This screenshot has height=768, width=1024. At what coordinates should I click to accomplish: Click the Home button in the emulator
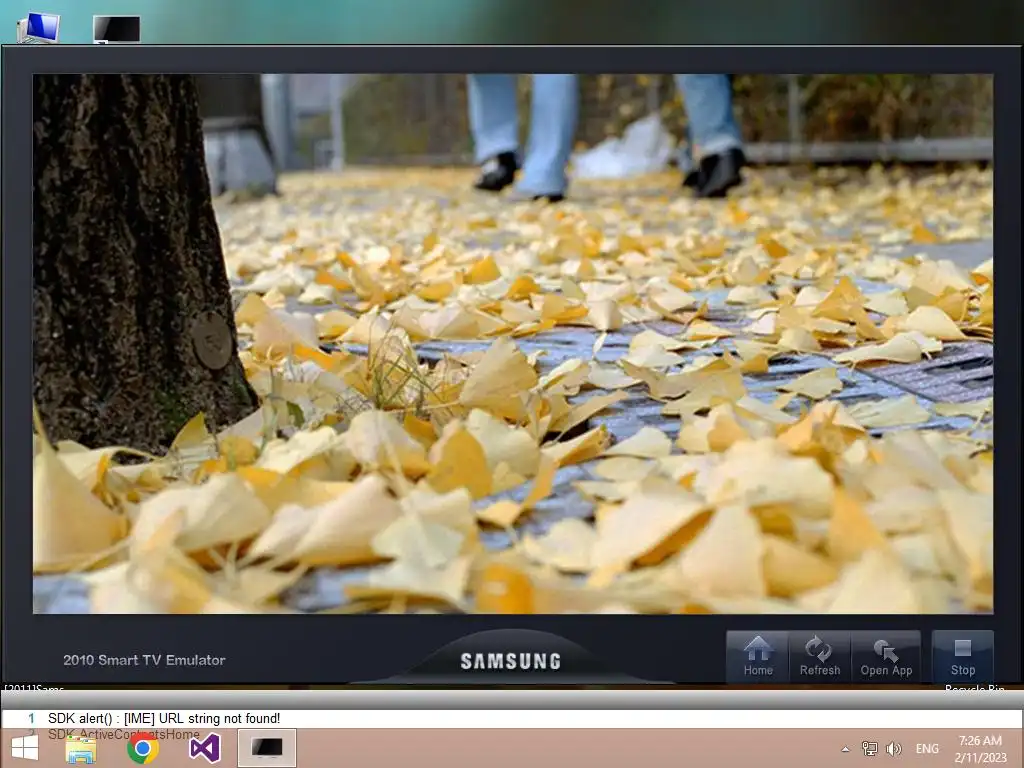758,657
